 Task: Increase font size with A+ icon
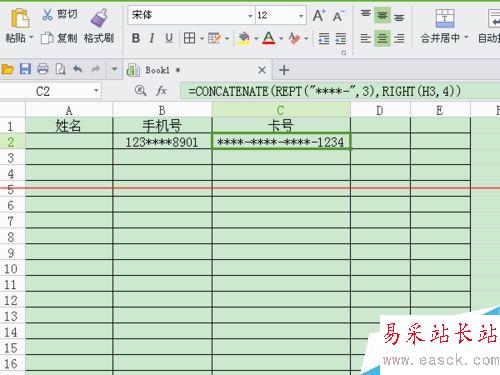pyautogui.click(x=319, y=15)
